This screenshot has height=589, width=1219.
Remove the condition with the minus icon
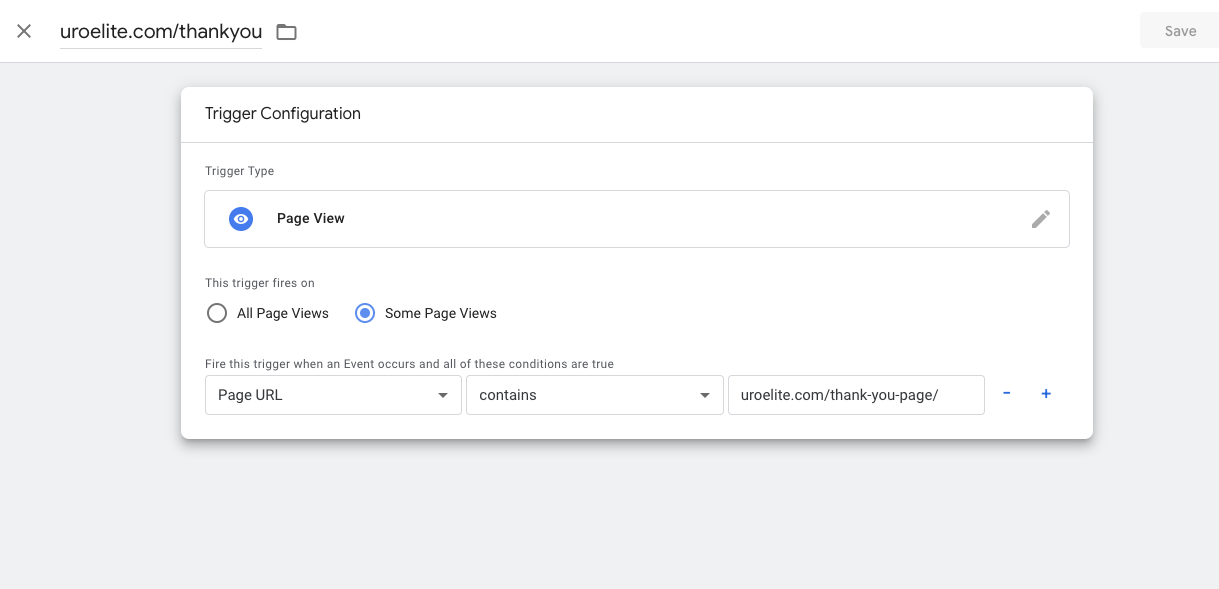1007,394
